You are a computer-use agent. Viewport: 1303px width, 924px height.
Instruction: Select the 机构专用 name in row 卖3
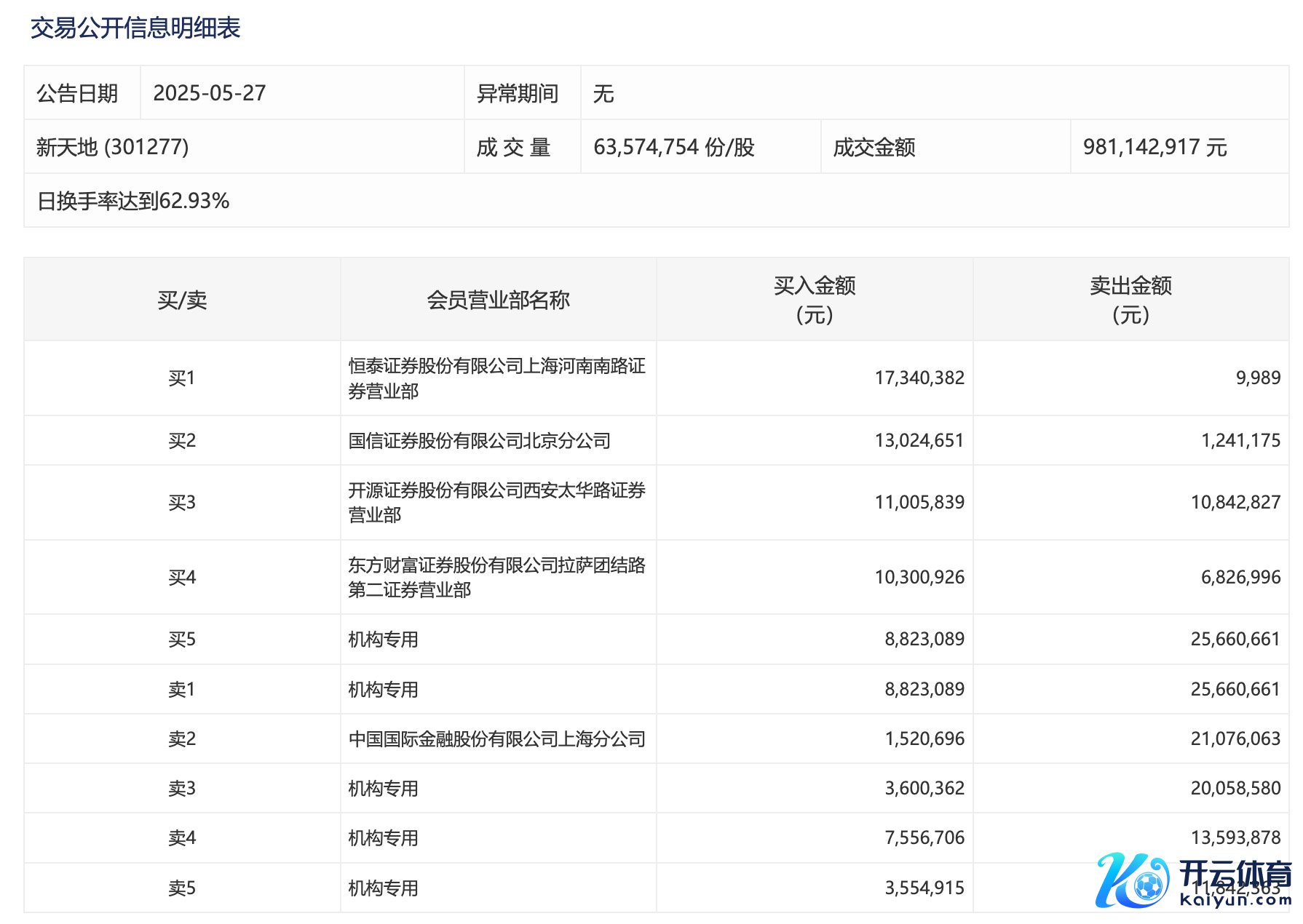click(383, 789)
